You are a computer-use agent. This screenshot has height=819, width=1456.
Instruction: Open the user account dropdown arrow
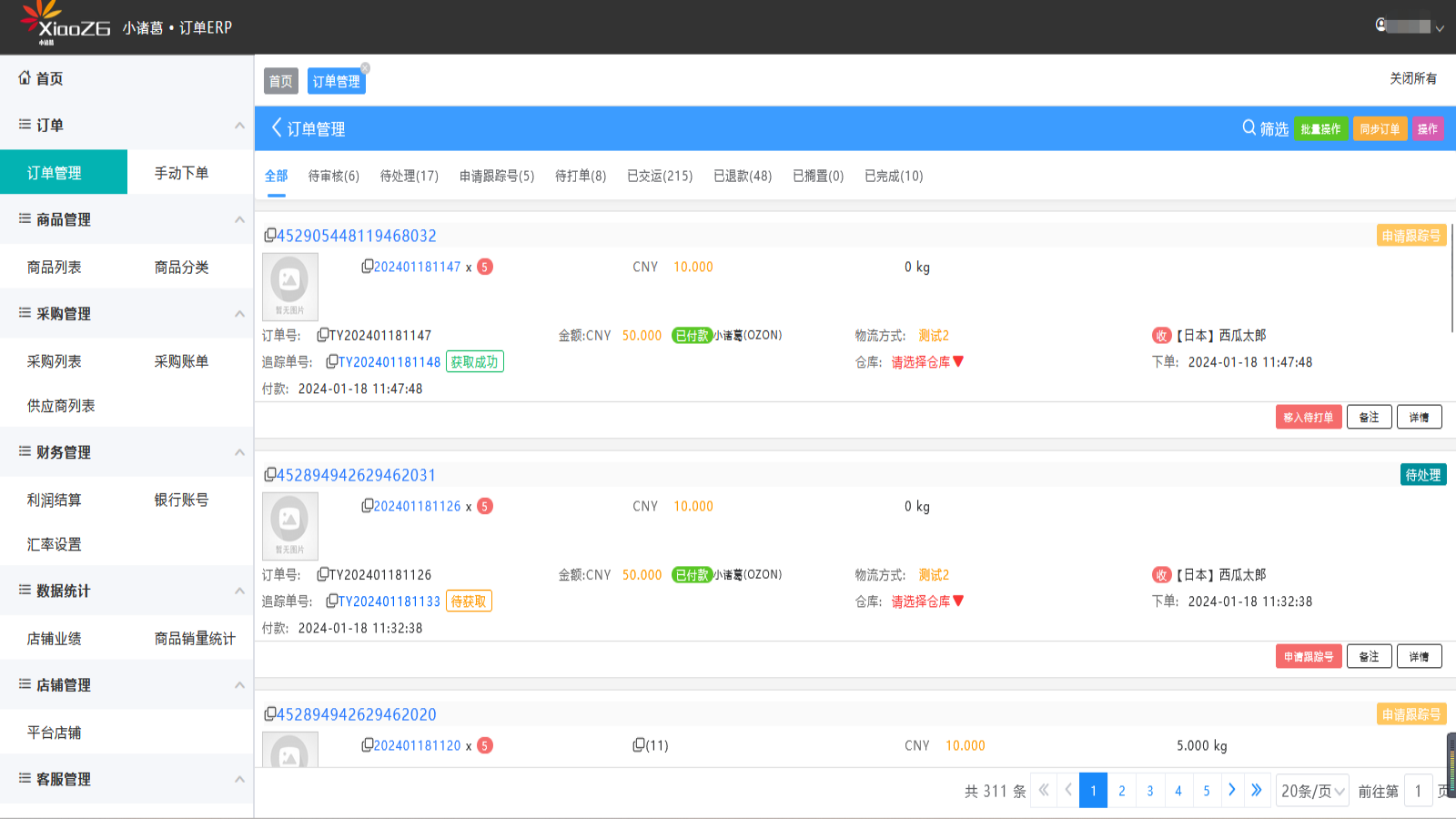[x=1440, y=28]
